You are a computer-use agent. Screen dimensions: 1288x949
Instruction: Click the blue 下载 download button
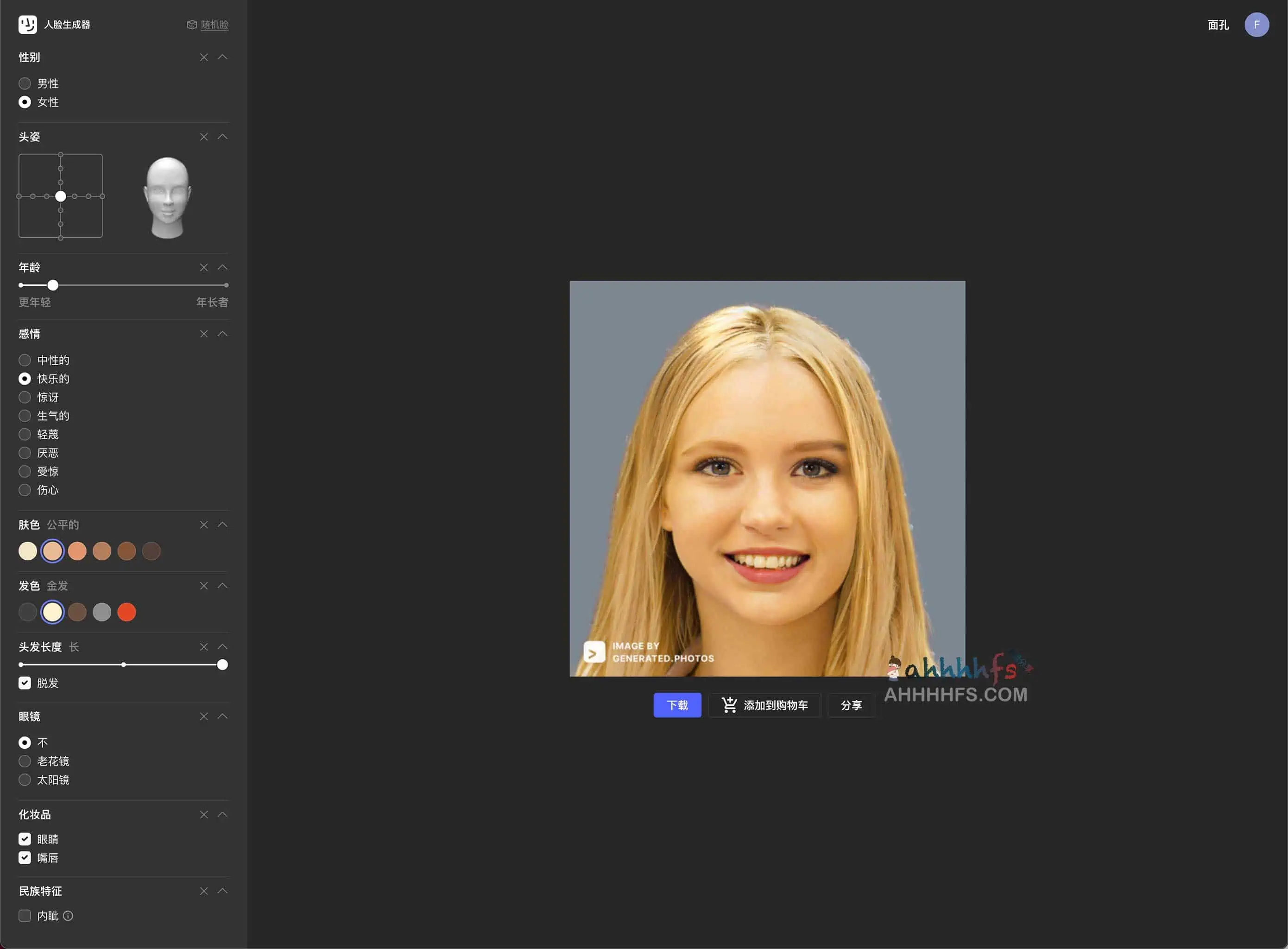677,705
